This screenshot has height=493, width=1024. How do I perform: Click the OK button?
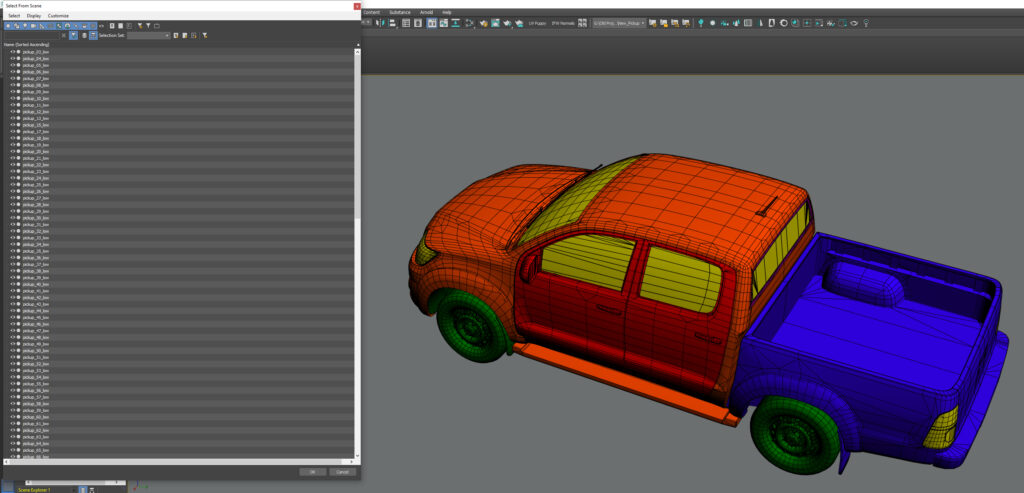(312, 472)
